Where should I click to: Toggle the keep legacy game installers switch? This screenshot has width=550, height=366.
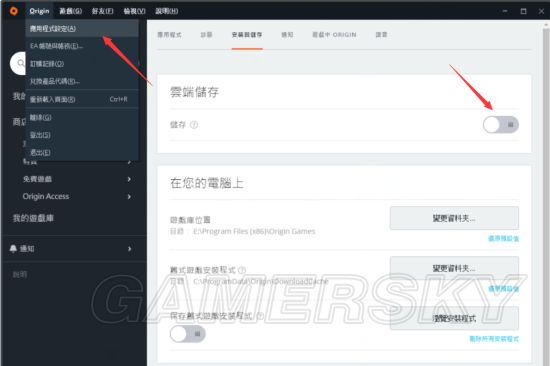coord(188,334)
